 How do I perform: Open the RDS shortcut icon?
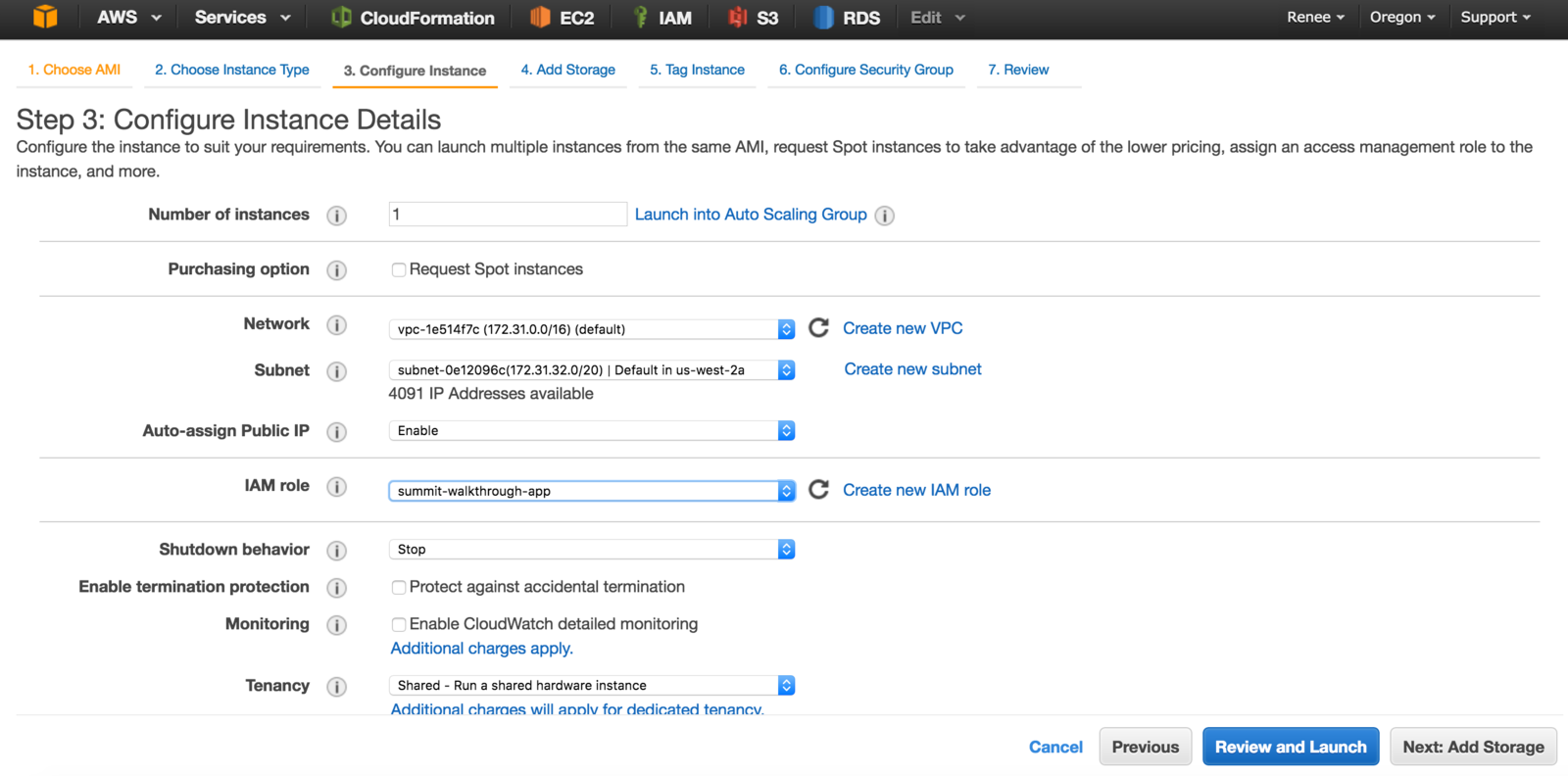click(824, 17)
